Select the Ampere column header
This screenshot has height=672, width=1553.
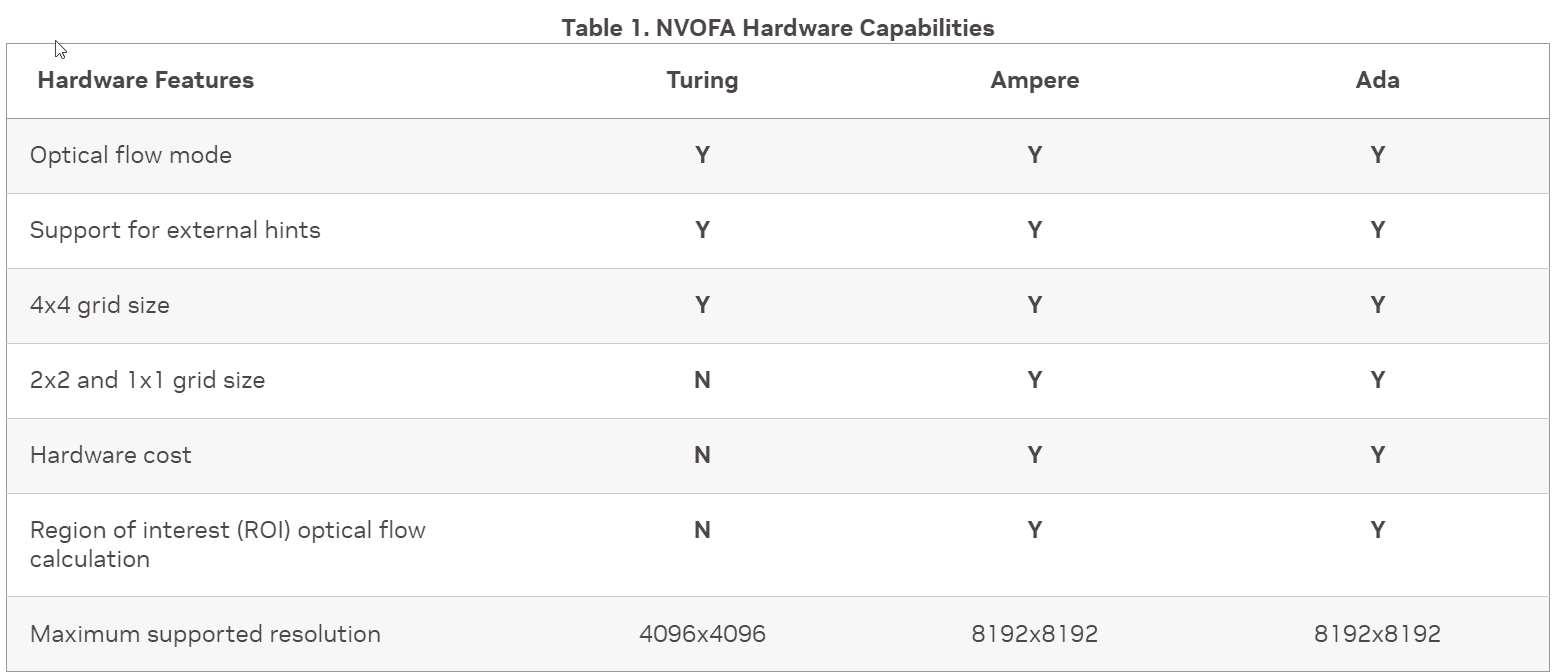coord(1034,80)
